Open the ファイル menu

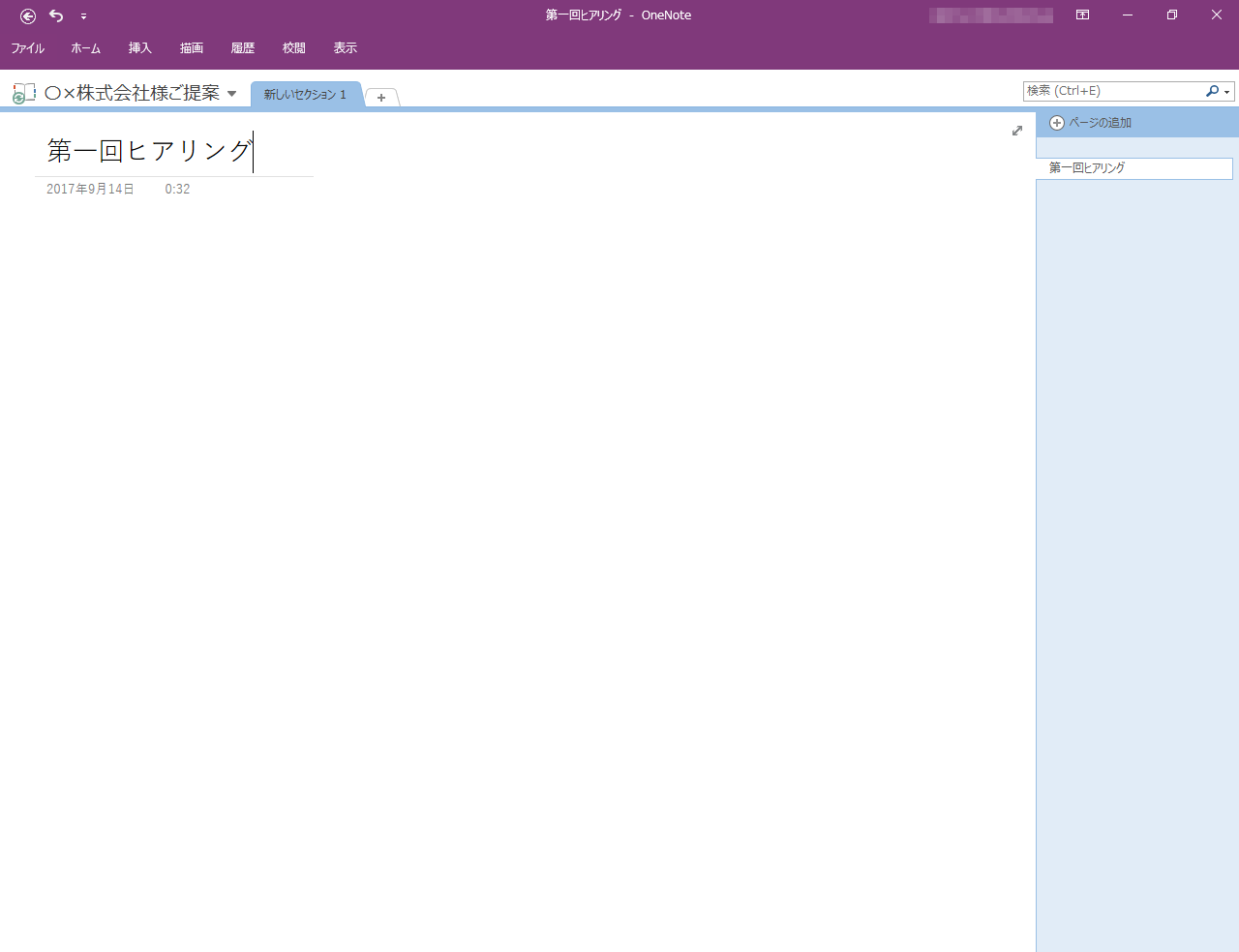click(28, 47)
